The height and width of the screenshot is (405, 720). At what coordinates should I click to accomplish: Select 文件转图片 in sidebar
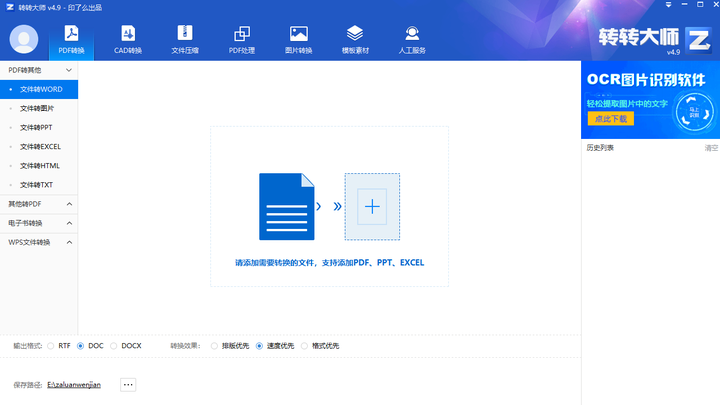click(39, 108)
